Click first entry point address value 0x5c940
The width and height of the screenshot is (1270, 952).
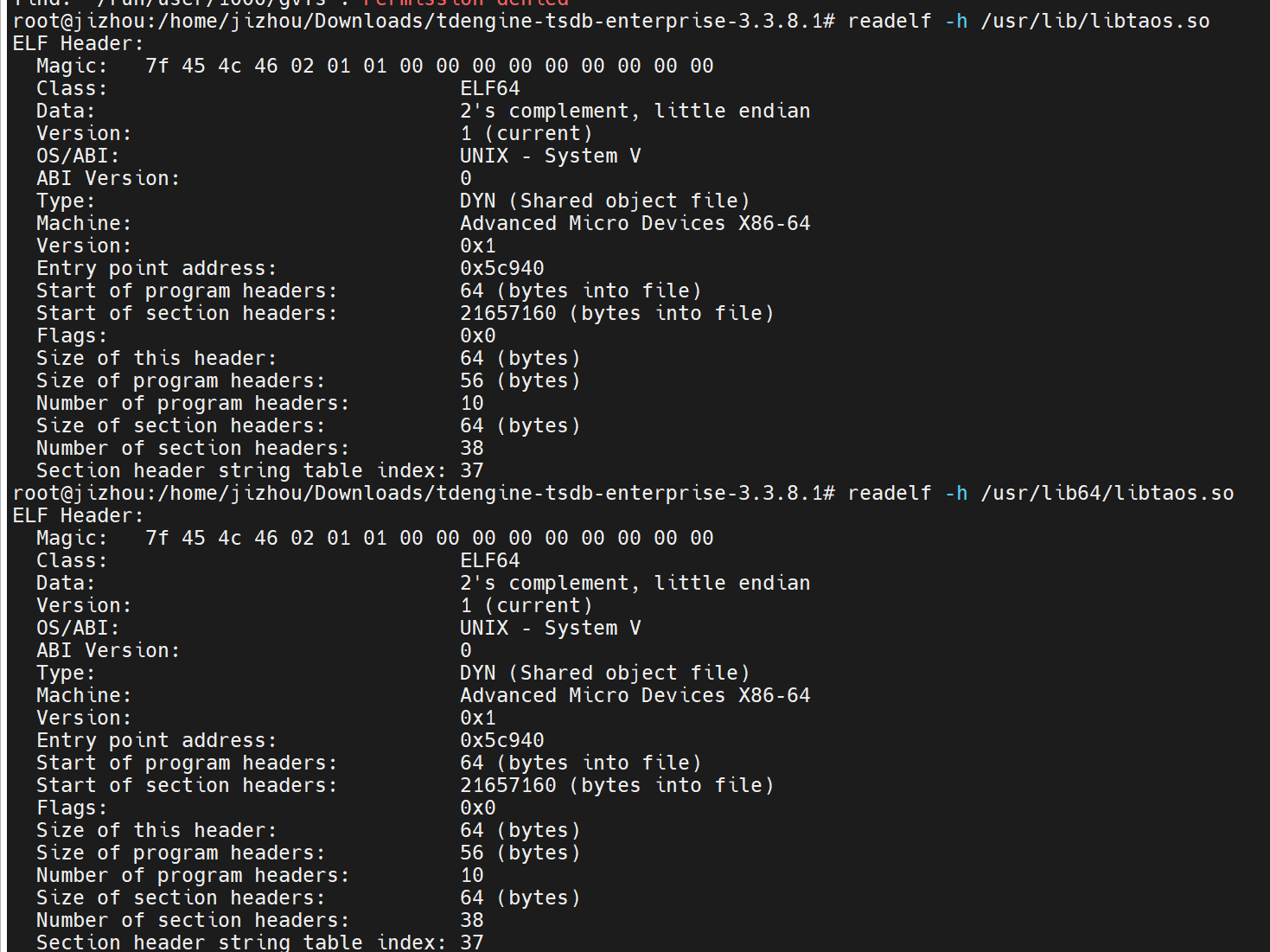pos(501,268)
